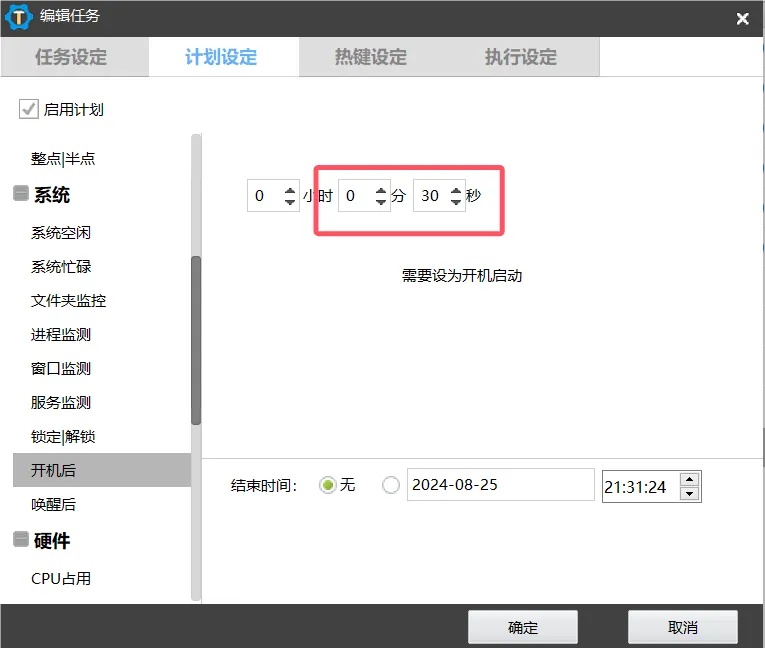Viewport: 765px width, 648px height.
Task: Select 文件夹监控 in the list
Action: click(68, 301)
